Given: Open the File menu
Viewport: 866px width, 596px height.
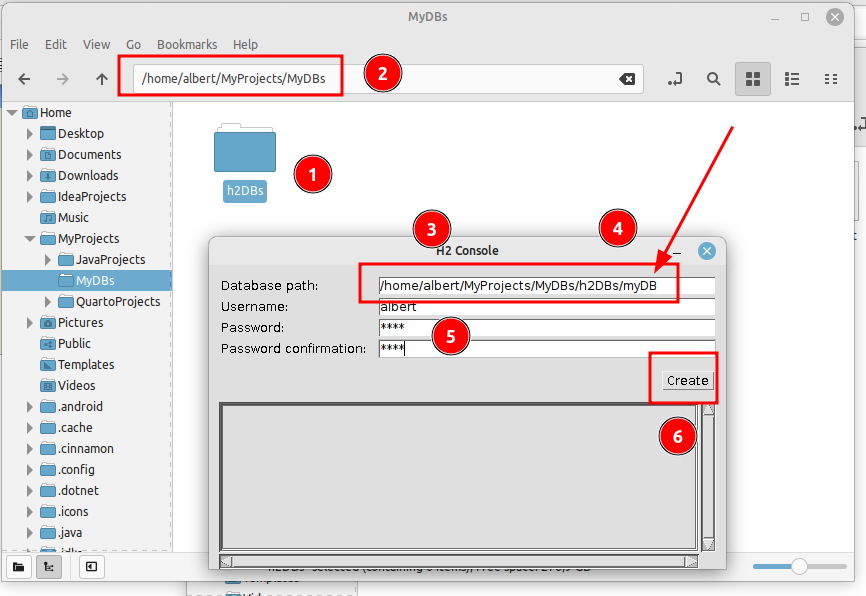Looking at the screenshot, I should click(x=19, y=44).
